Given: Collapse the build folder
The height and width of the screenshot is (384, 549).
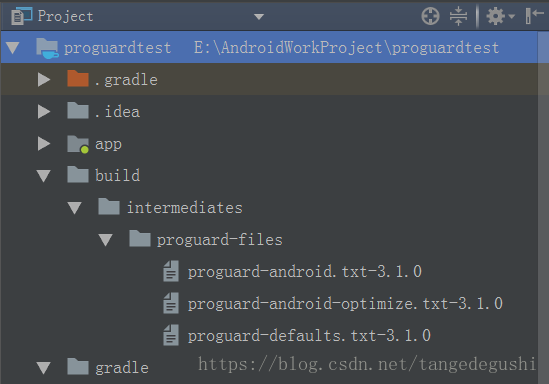Looking at the screenshot, I should [x=43, y=176].
